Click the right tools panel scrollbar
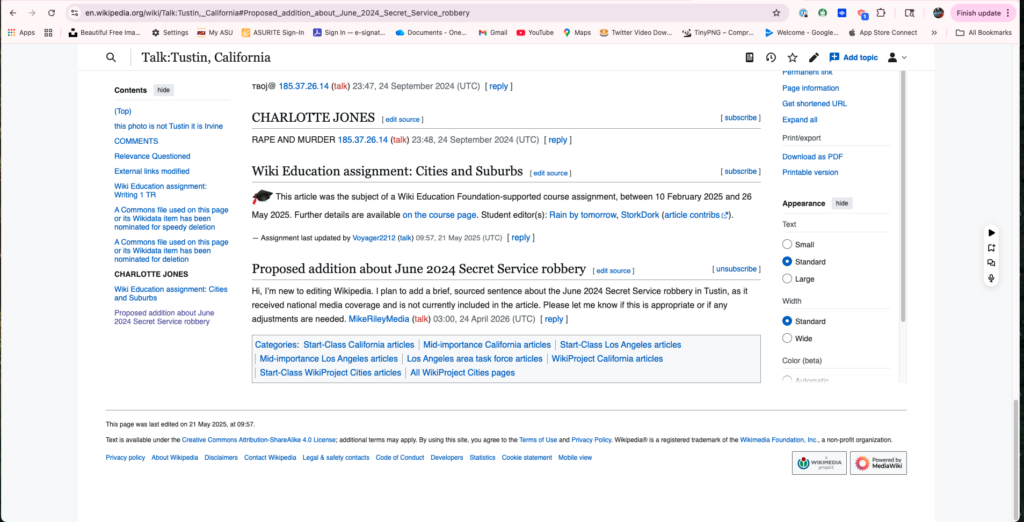The height and width of the screenshot is (522, 1024). pyautogui.click(x=903, y=196)
